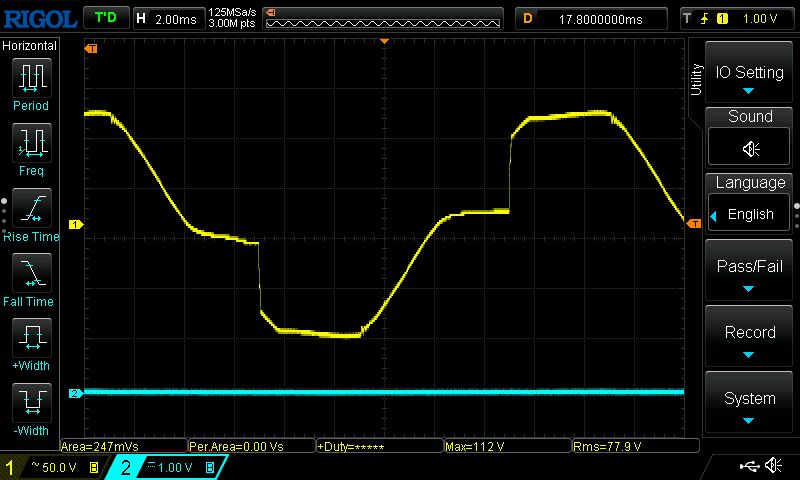The height and width of the screenshot is (480, 800).
Task: Change the Language English selector
Action: [748, 214]
